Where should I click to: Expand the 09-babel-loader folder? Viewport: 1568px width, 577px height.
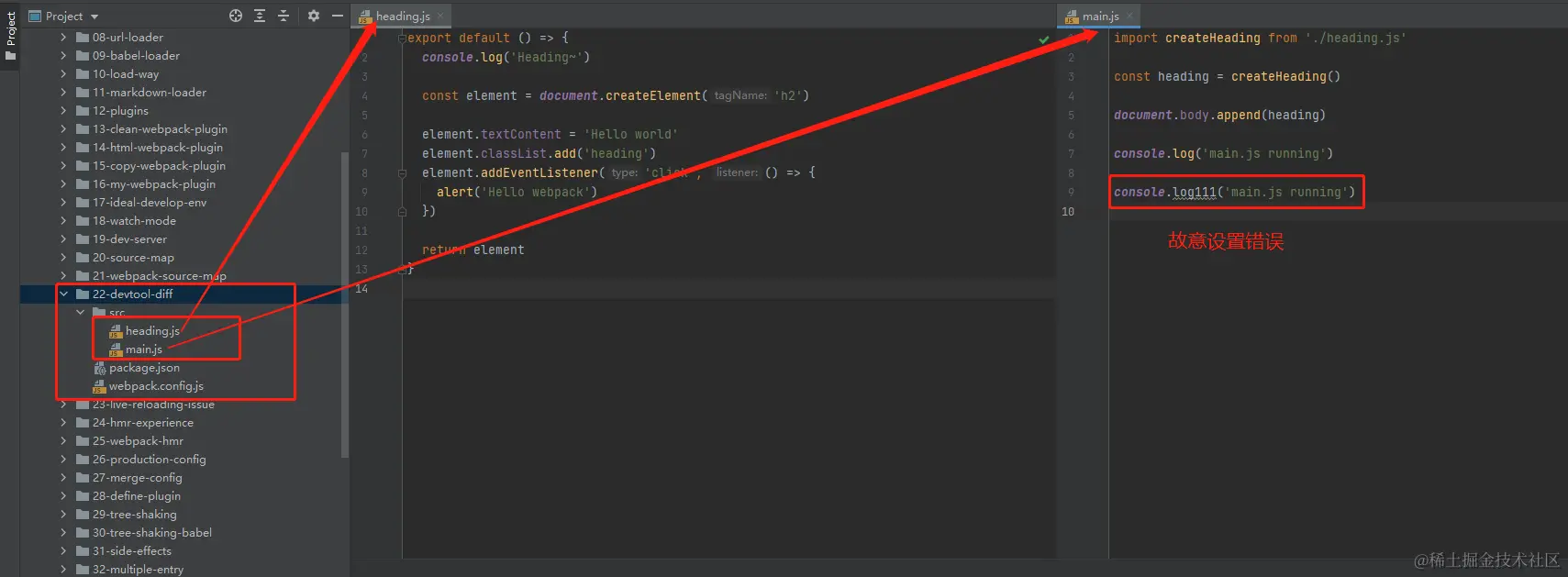[63, 56]
